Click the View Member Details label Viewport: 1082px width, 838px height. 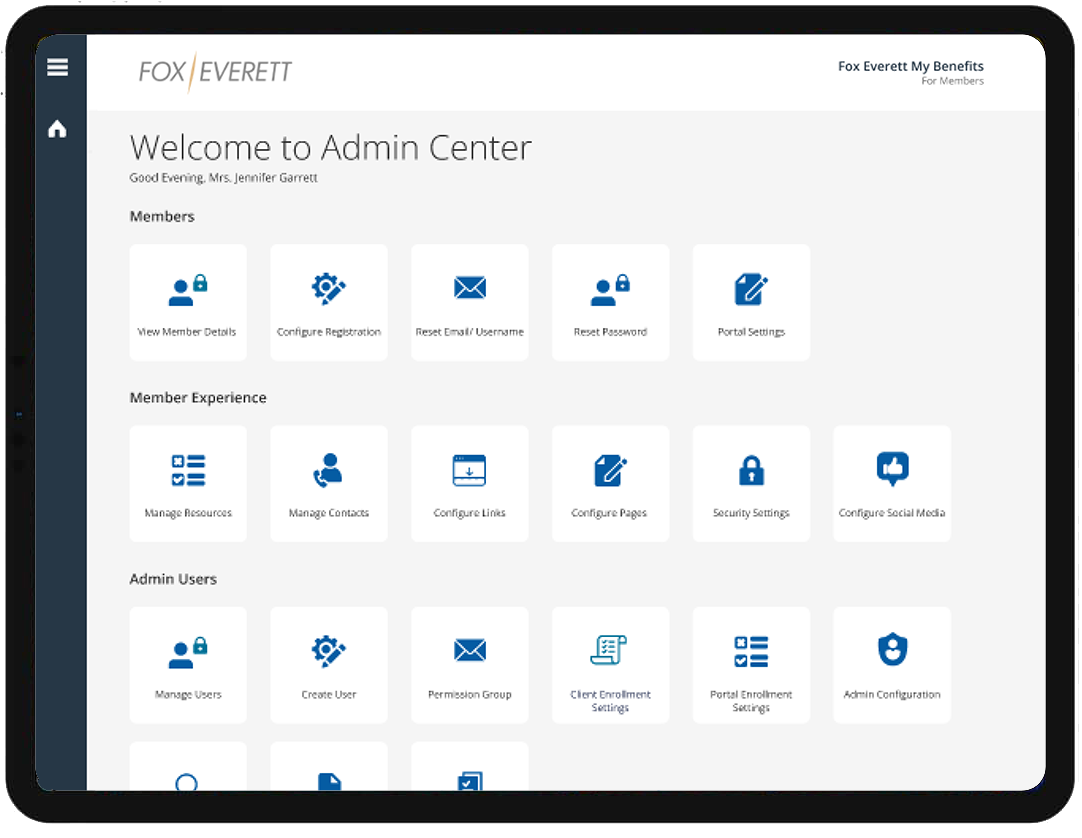[x=187, y=332]
